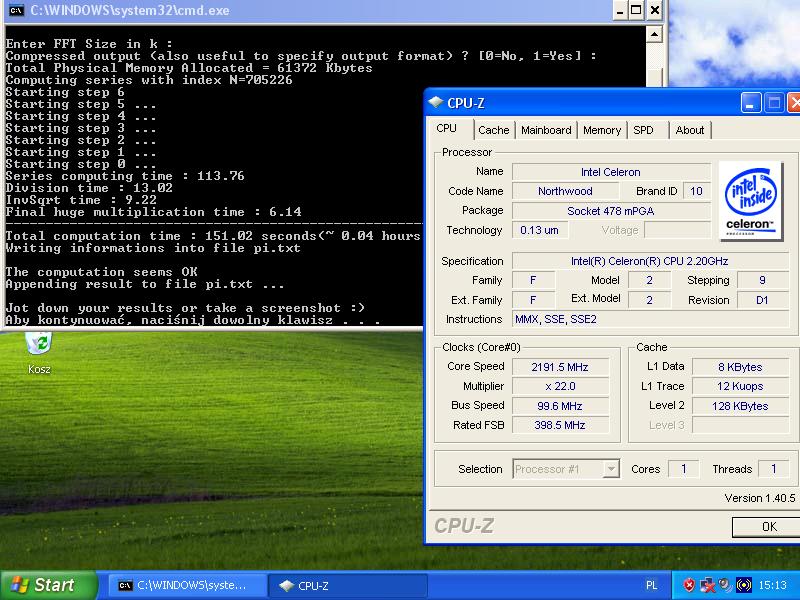The image size is (800, 600).
Task: Click the Core Speed value '2191.5 MHz'
Action: (560, 367)
